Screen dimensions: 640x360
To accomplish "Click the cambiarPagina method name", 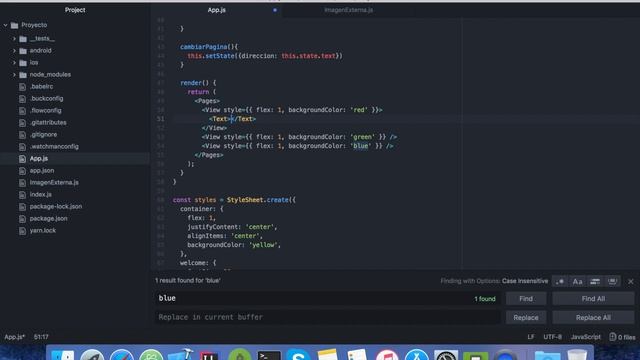I will pyautogui.click(x=203, y=47).
